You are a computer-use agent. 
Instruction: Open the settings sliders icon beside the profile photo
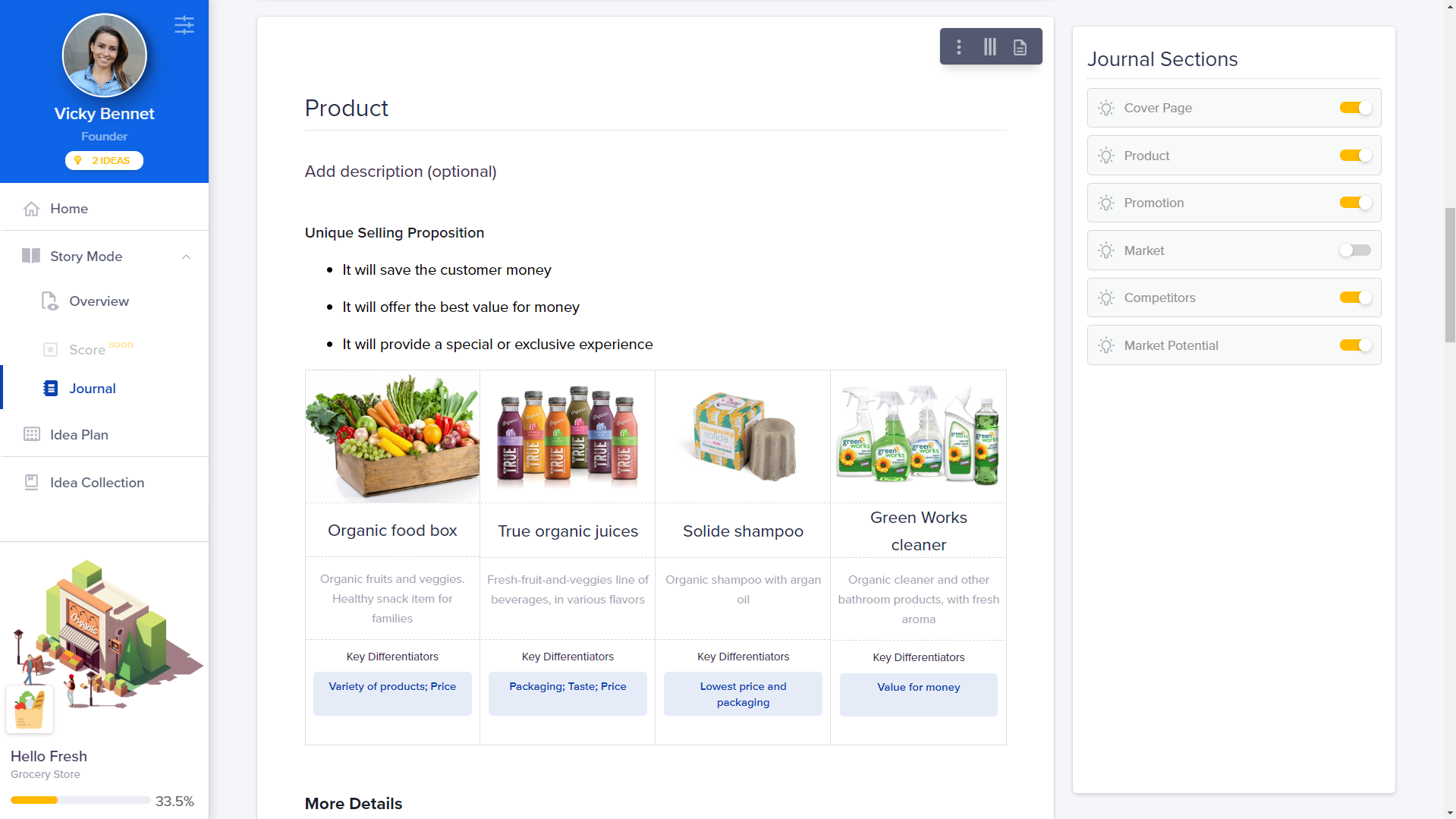[x=184, y=25]
